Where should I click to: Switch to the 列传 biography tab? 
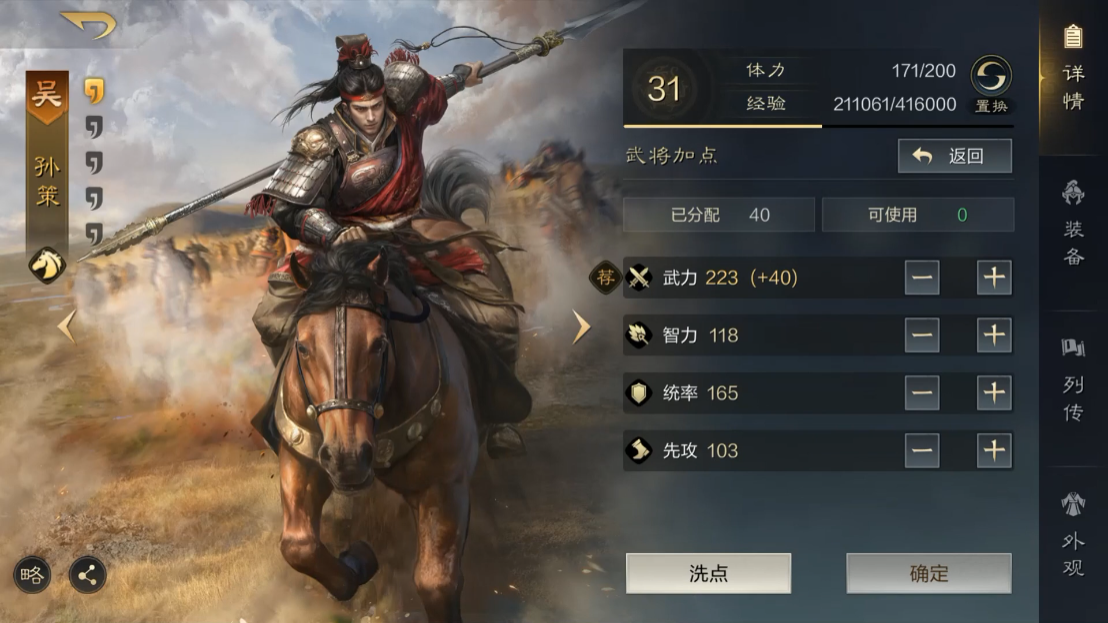coord(1073,379)
